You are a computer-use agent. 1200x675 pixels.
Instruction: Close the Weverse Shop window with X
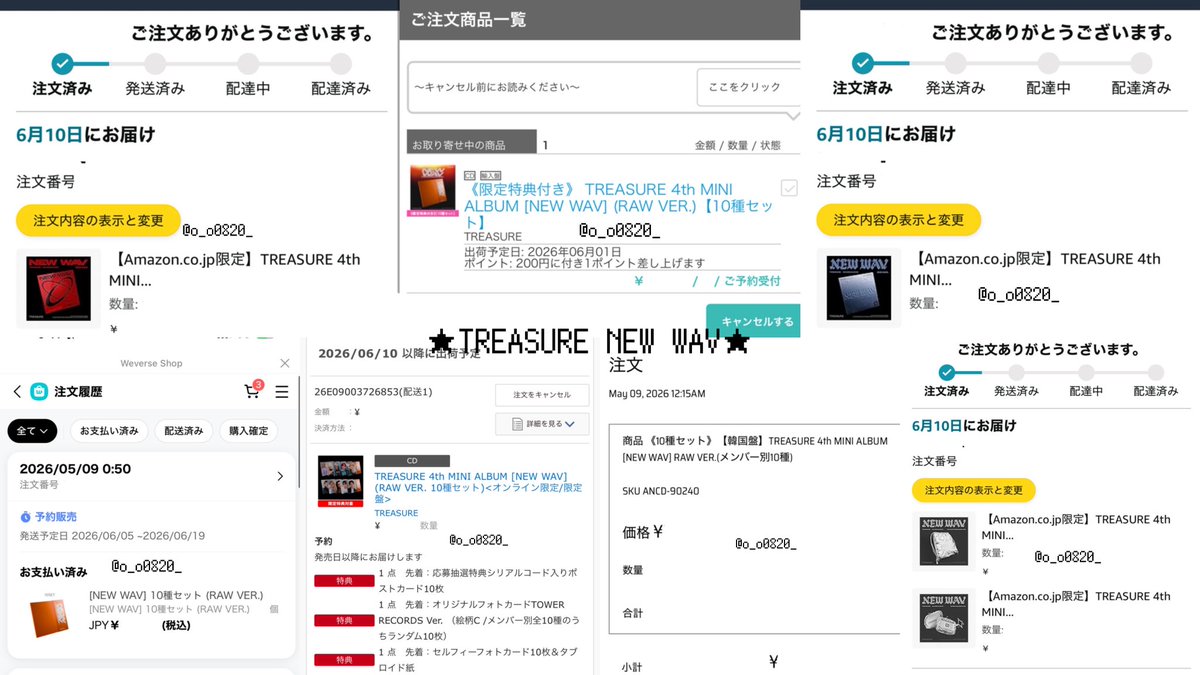[x=285, y=363]
